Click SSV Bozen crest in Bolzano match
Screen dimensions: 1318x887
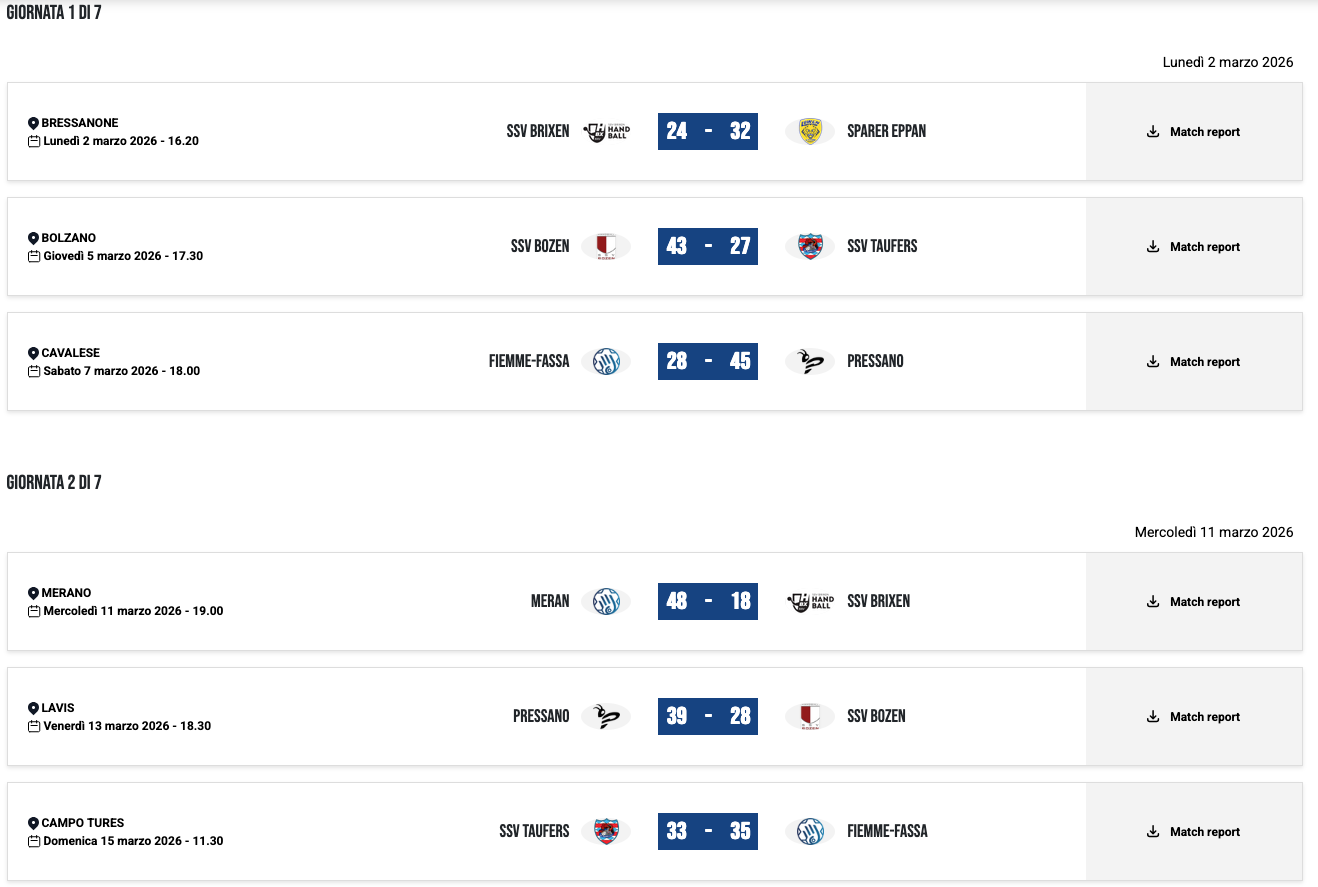606,246
